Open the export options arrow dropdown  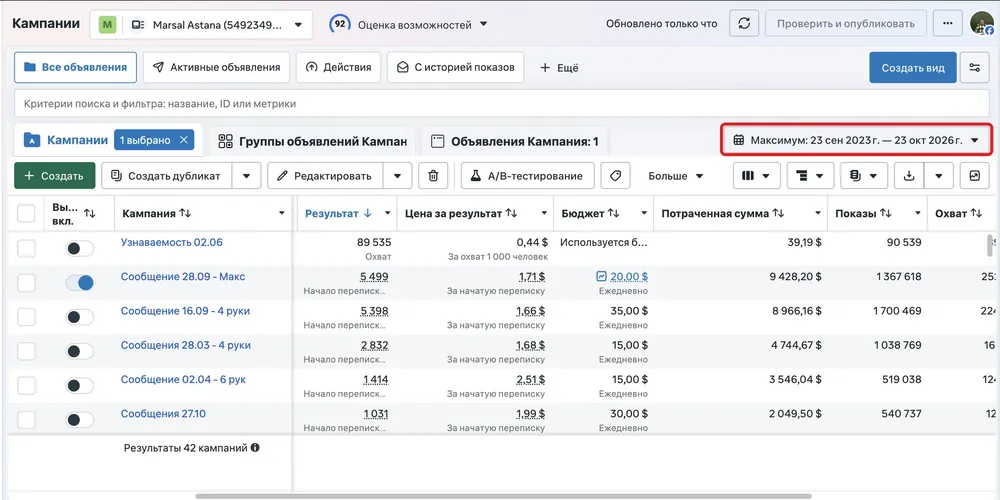point(939,176)
